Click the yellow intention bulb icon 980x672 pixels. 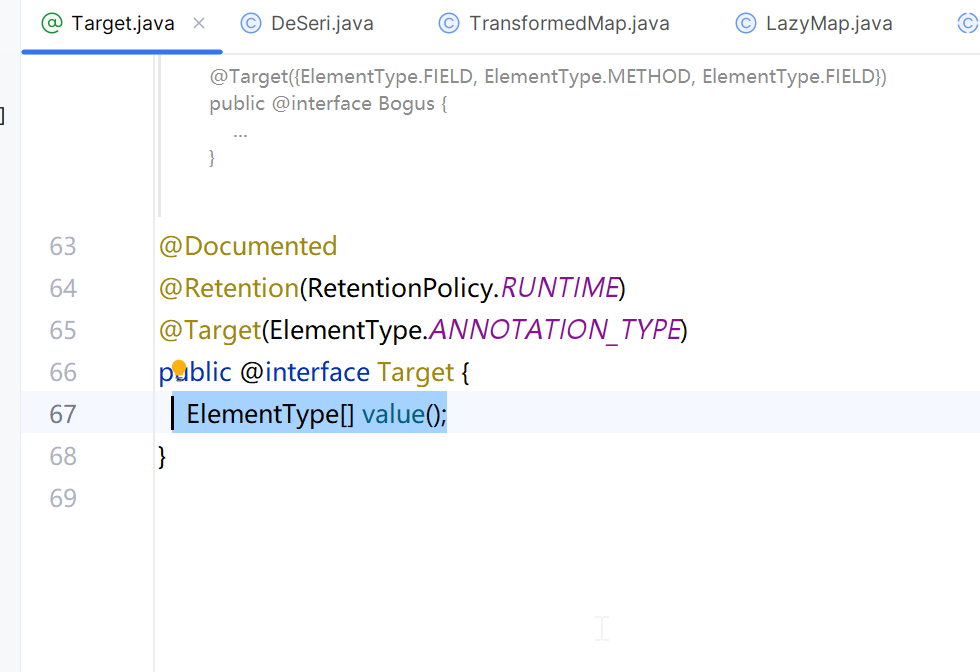179,368
